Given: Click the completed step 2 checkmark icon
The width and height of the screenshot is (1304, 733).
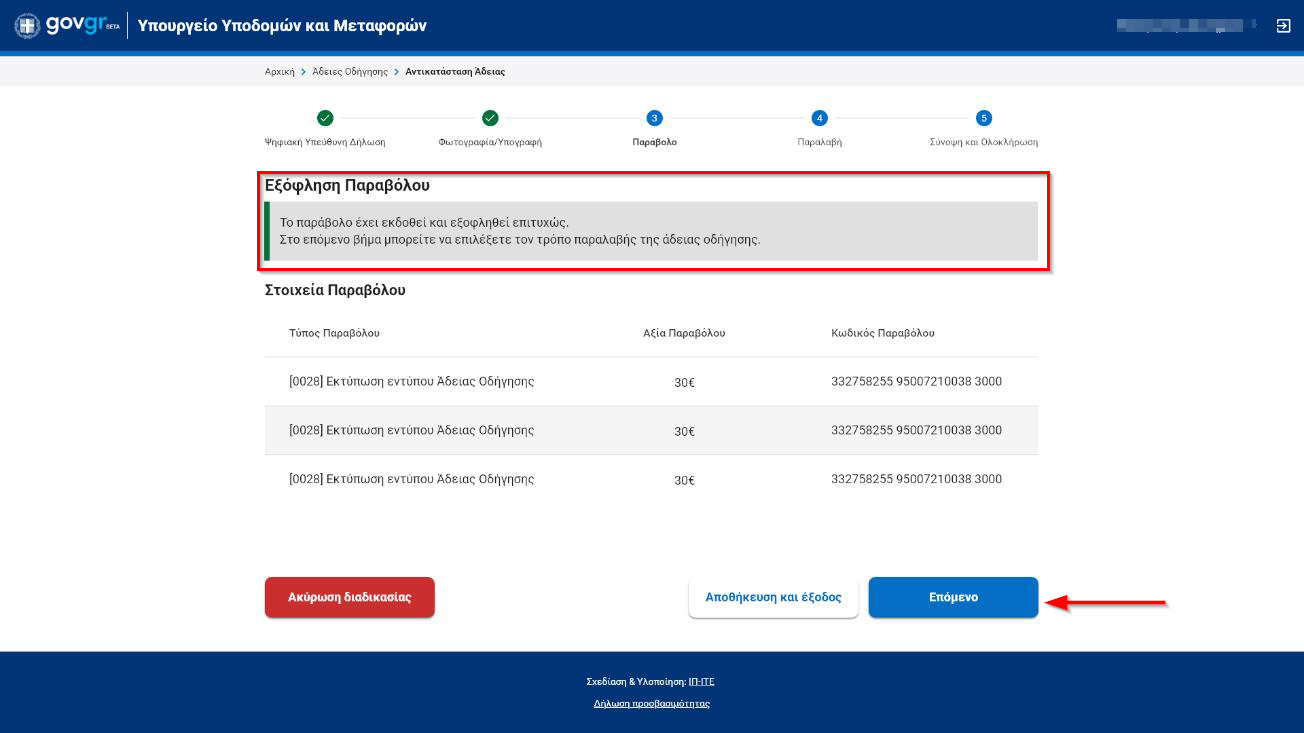Looking at the screenshot, I should tap(490, 118).
